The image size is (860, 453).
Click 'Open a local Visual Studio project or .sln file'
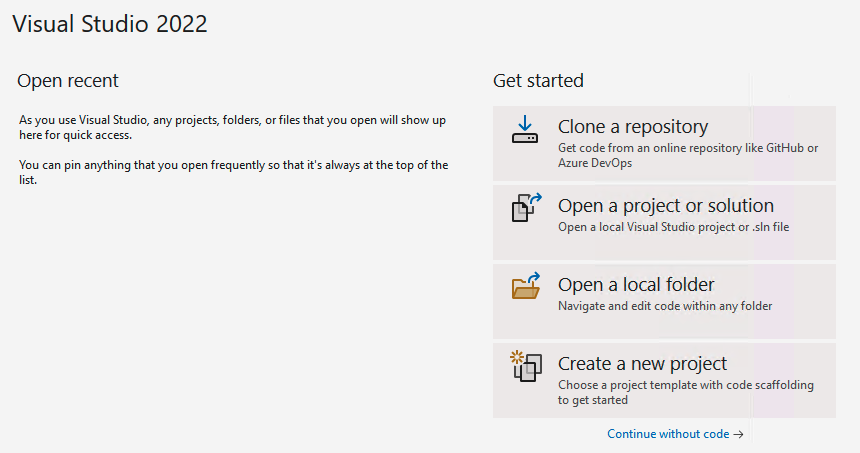point(674,227)
